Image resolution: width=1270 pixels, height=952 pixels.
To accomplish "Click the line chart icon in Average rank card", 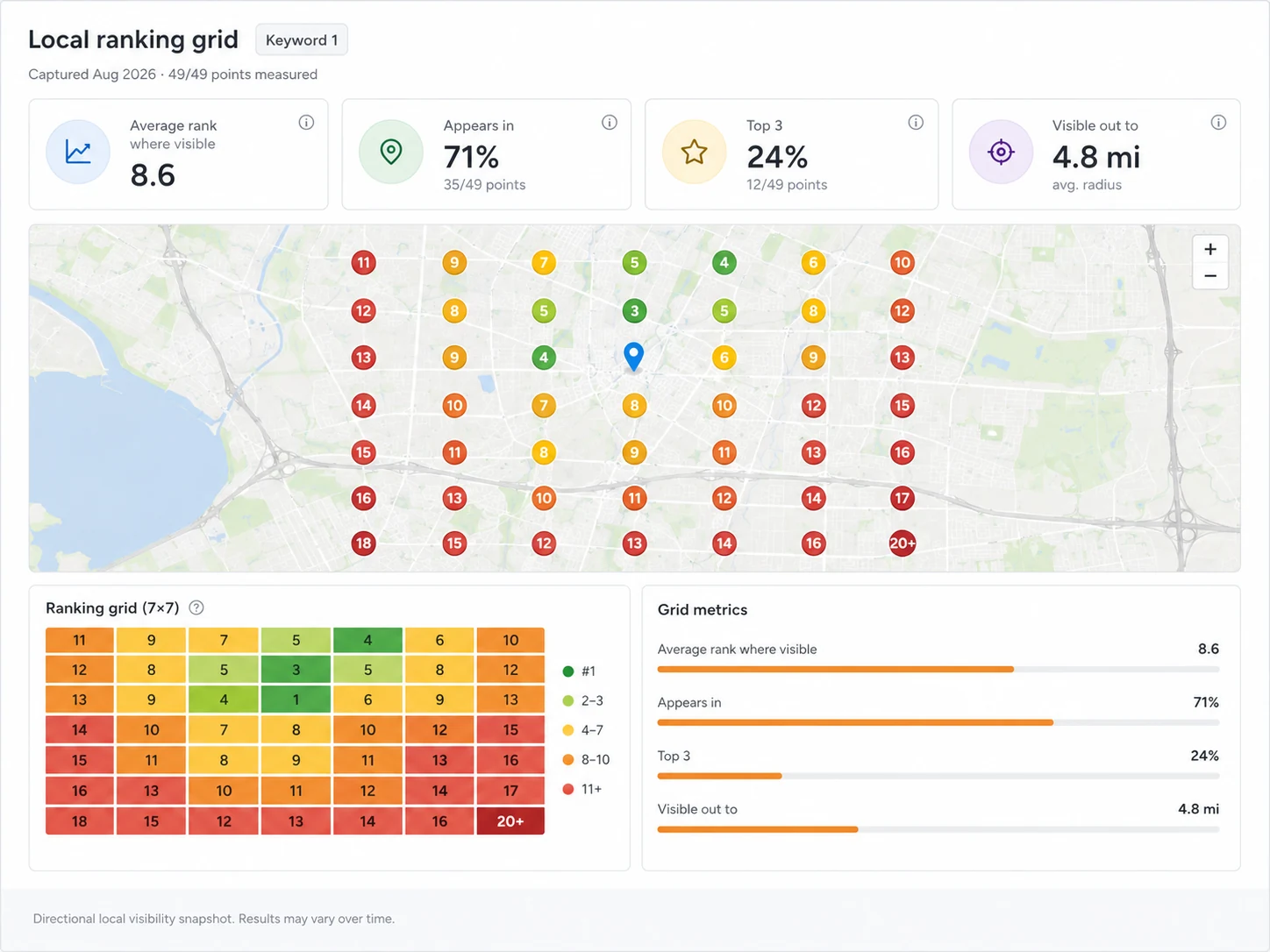I will tap(78, 152).
